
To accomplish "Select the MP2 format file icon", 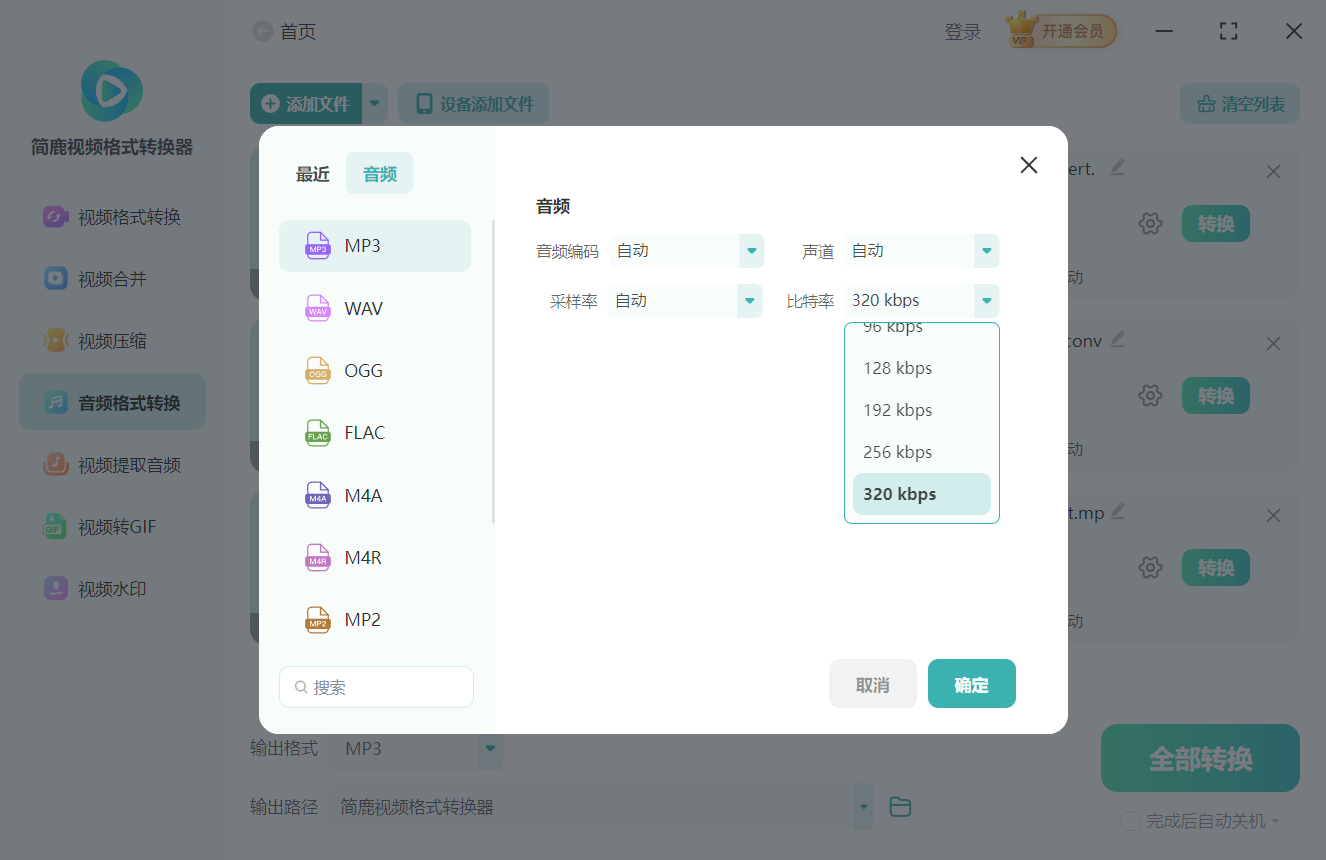I will pyautogui.click(x=318, y=619).
